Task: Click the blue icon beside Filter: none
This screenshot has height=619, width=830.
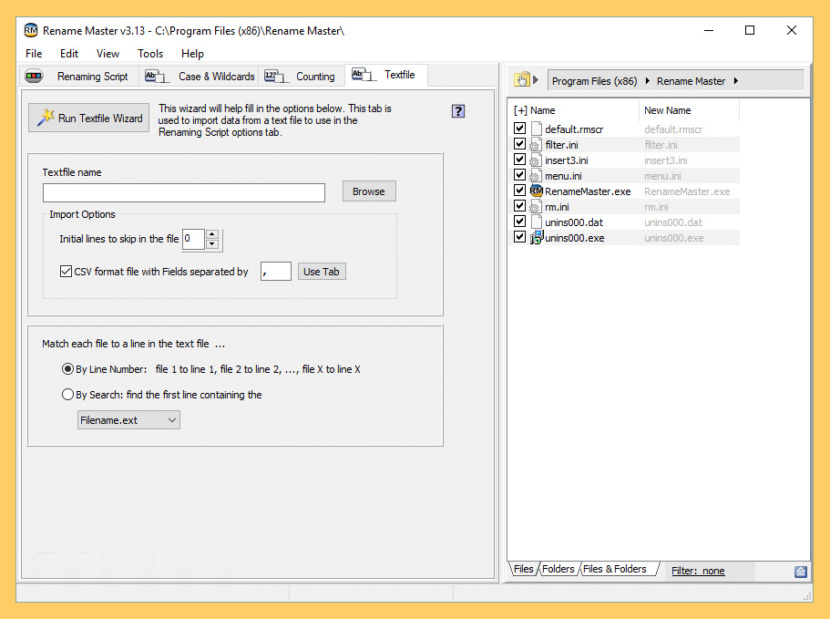Action: [801, 571]
